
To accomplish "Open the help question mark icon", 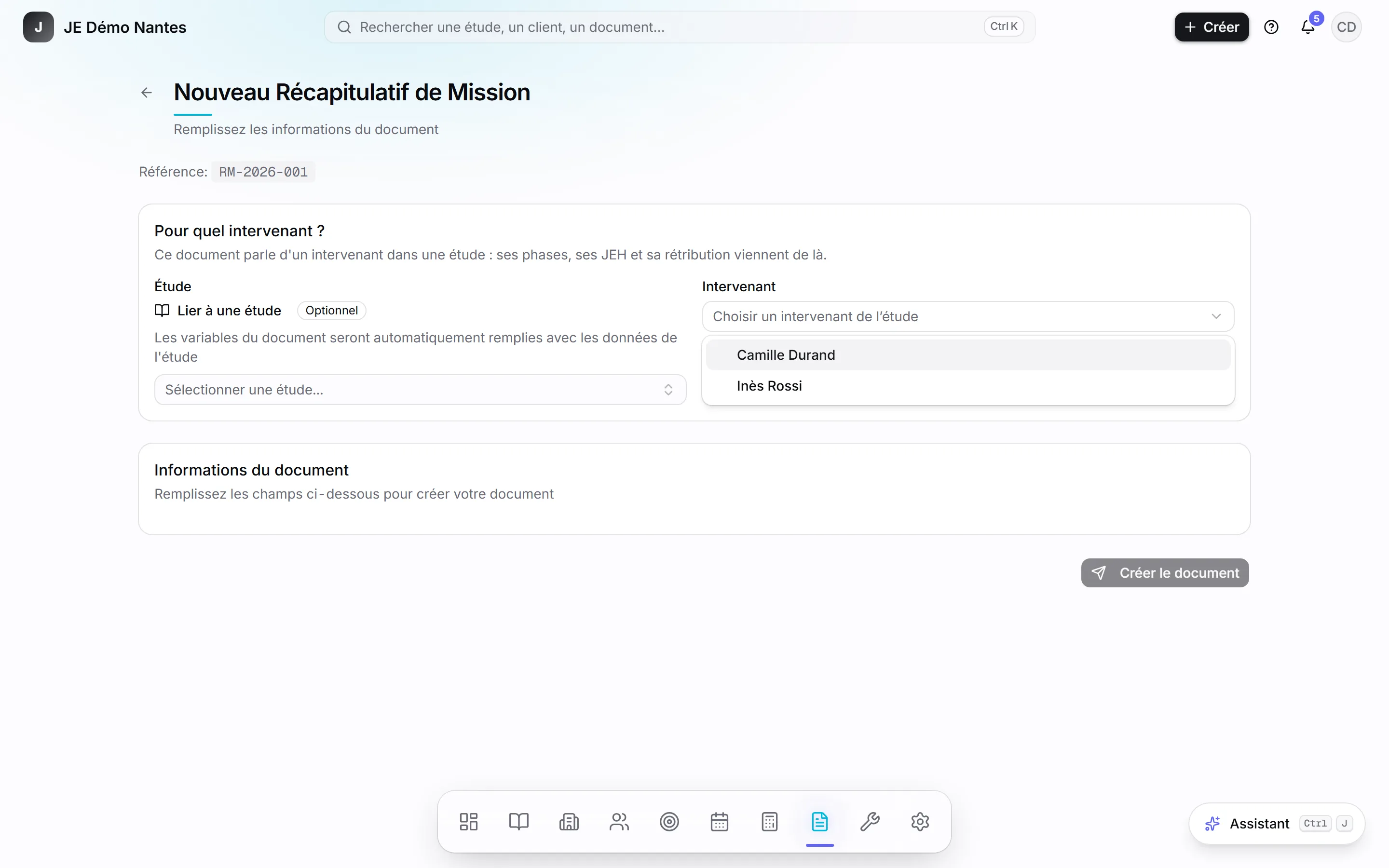I will pos(1271,27).
